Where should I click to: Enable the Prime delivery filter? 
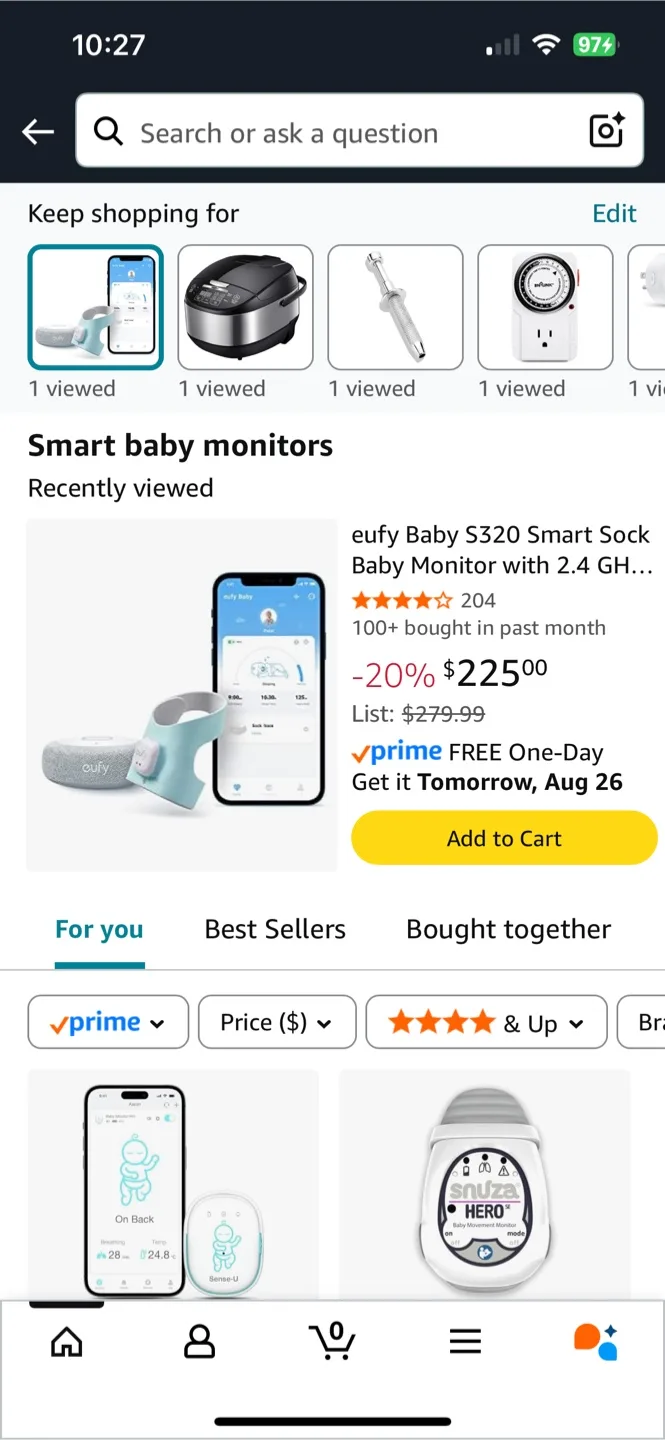tap(108, 1021)
